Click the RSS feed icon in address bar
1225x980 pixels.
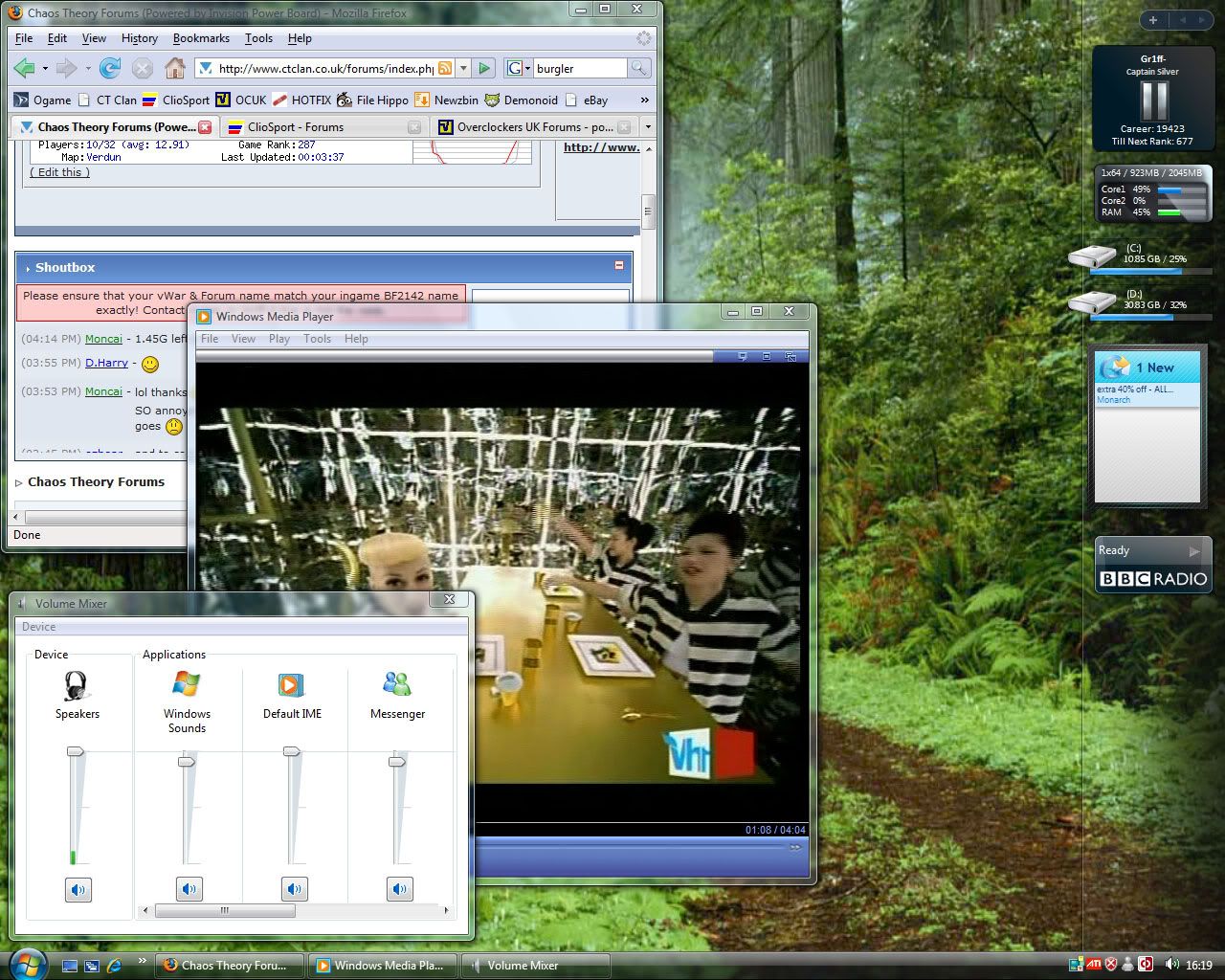445,68
